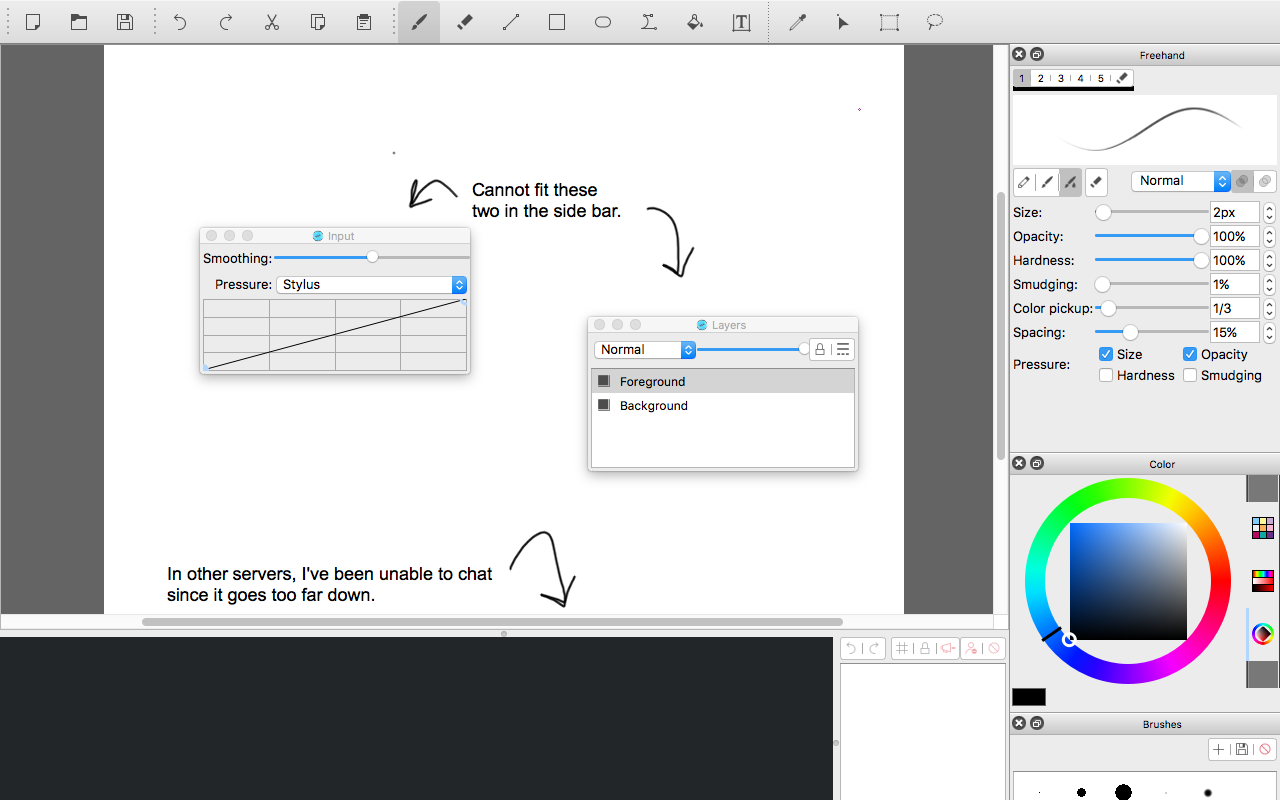Viewport: 1280px width, 800px height.
Task: Click the horizontal canvas scrollbar
Action: 492,622
